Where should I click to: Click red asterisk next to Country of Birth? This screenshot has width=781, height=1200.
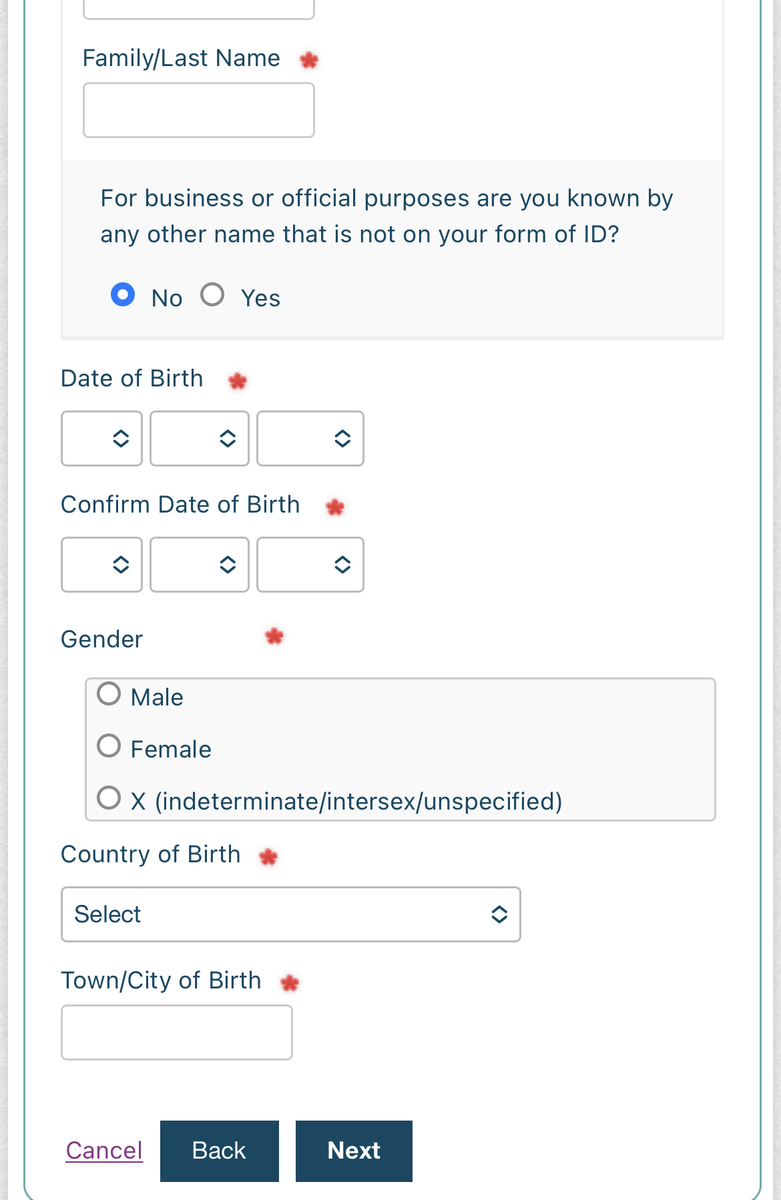point(267,857)
